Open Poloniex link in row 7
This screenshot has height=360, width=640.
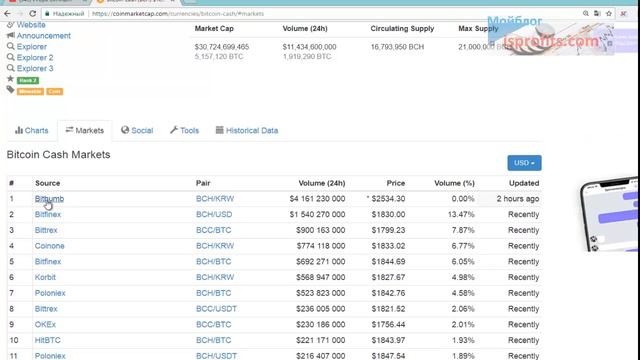tap(50, 293)
